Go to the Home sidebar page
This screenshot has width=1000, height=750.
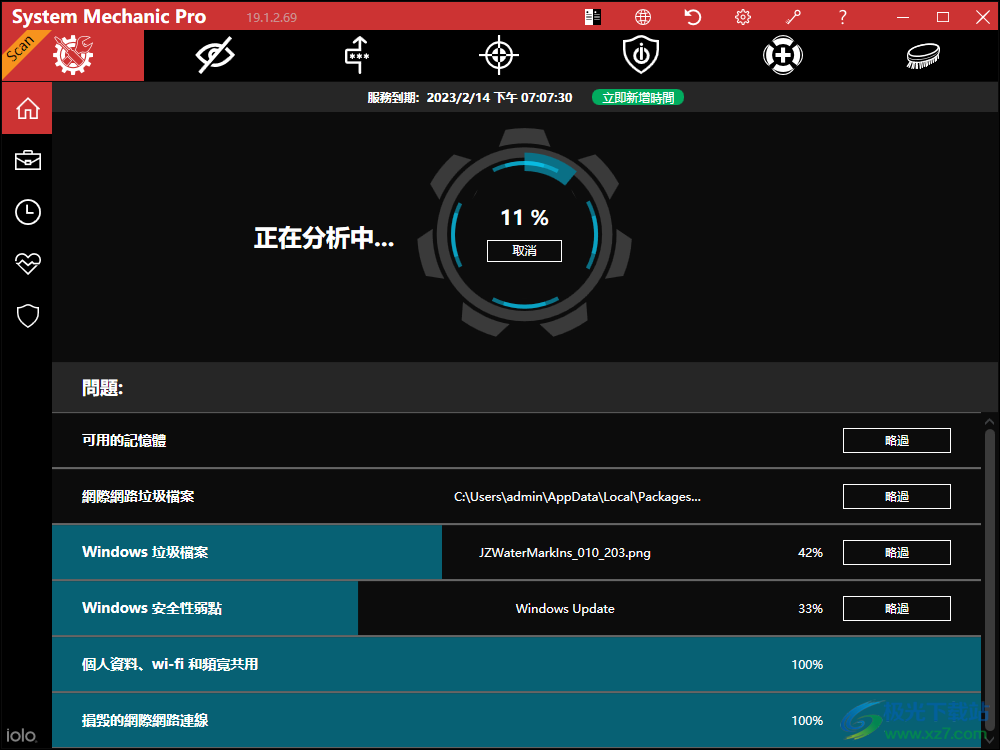tap(27, 108)
